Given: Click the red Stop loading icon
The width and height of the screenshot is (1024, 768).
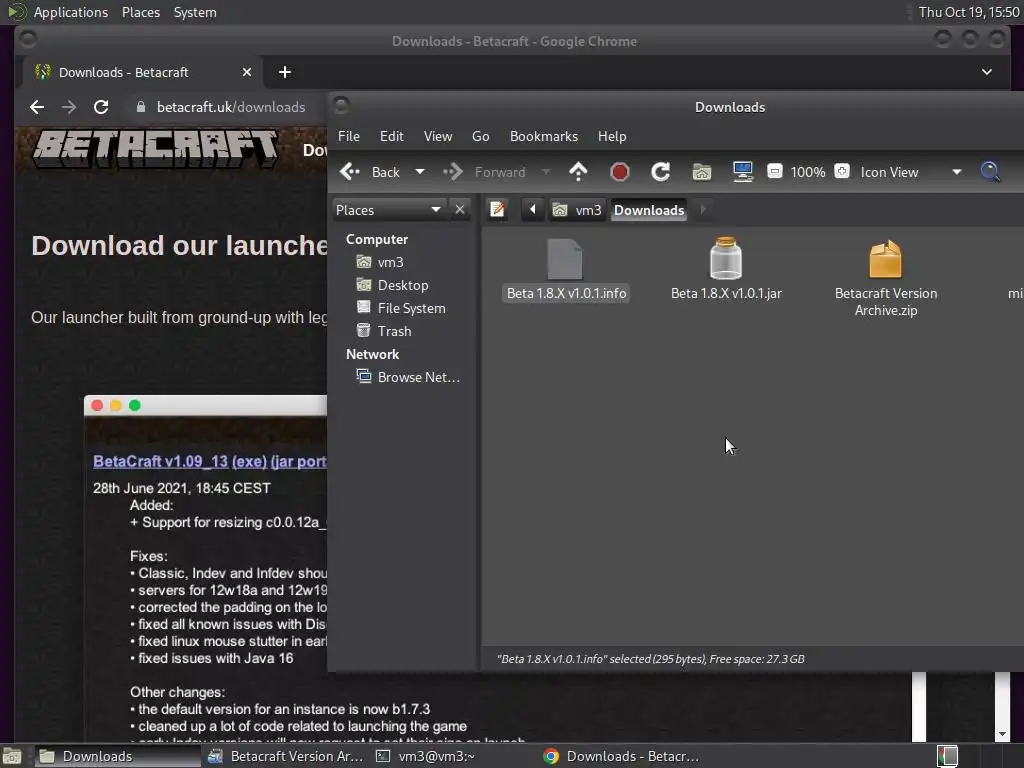Looking at the screenshot, I should [620, 172].
